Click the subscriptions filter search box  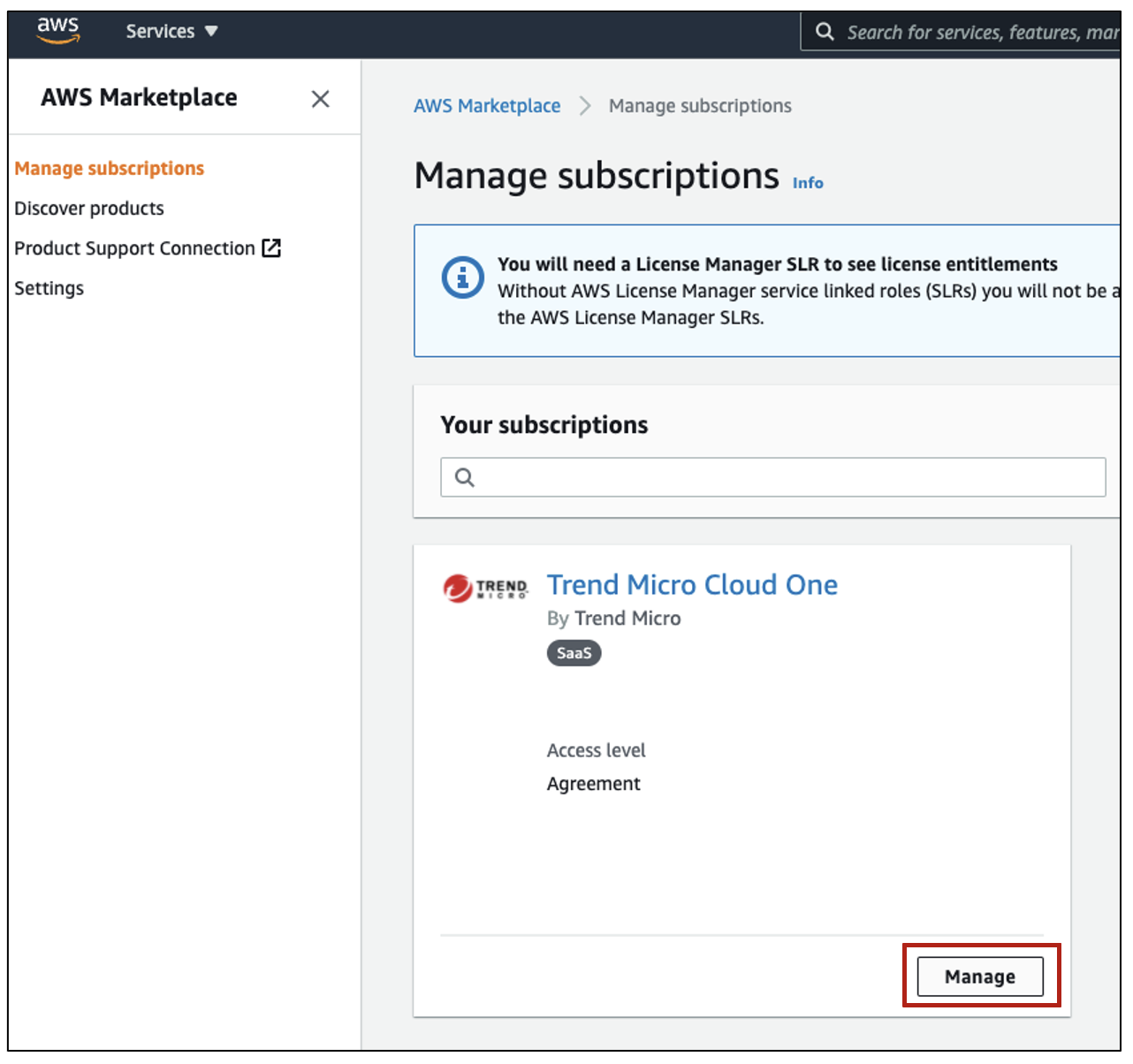tap(773, 477)
